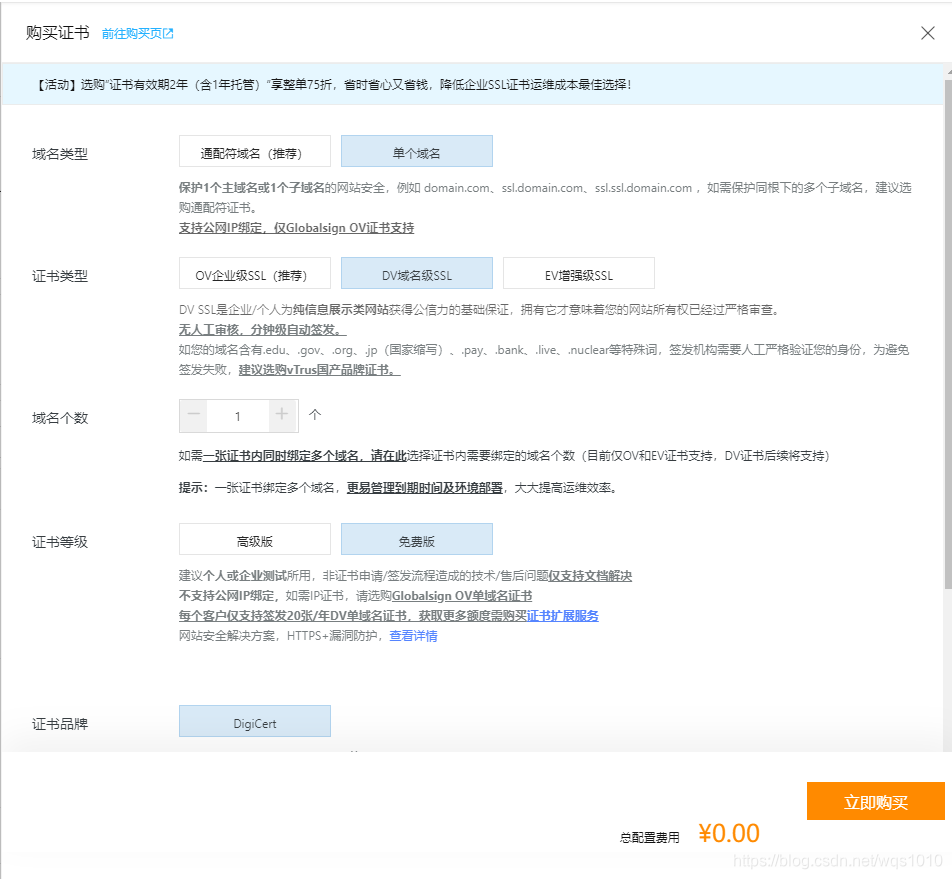The width and height of the screenshot is (952, 879).
Task: Choose OV企业级SSL（推荐）certificate type
Action: (254, 272)
